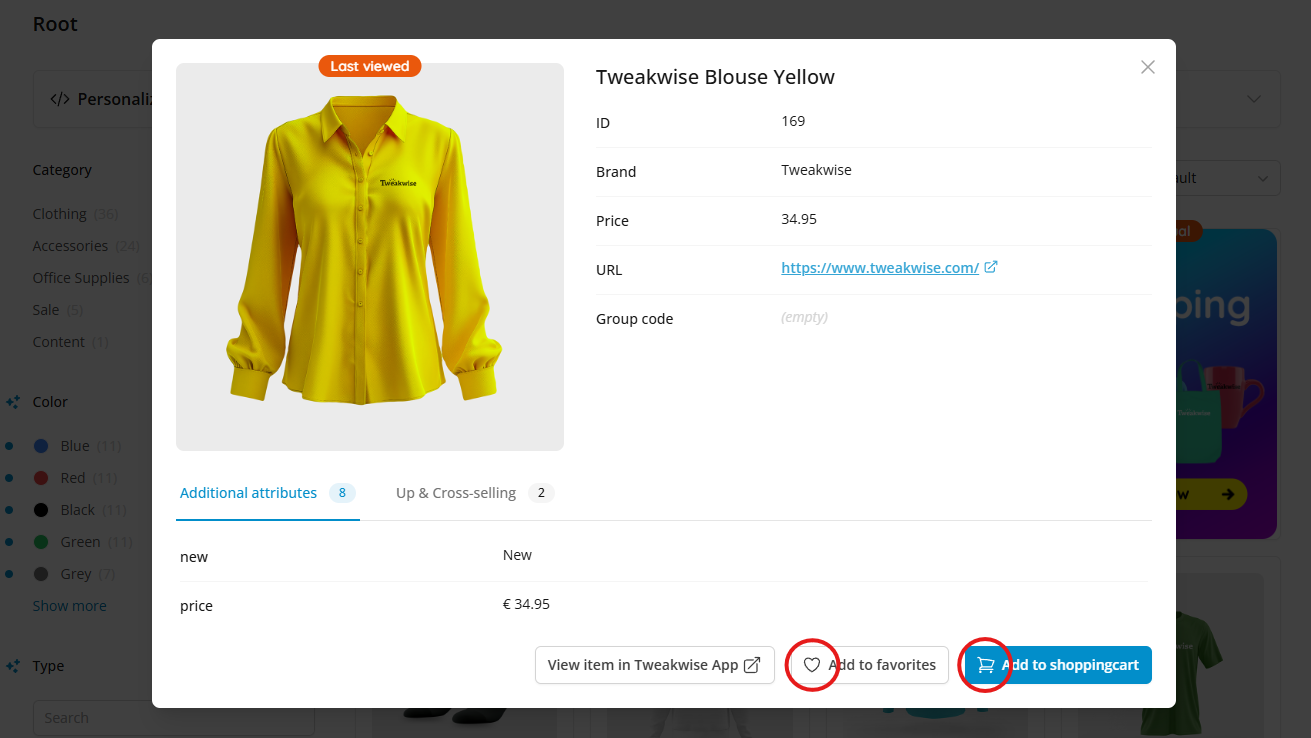Click sparkle icon beside Type heading
This screenshot has height=738, width=1311.
13,666
